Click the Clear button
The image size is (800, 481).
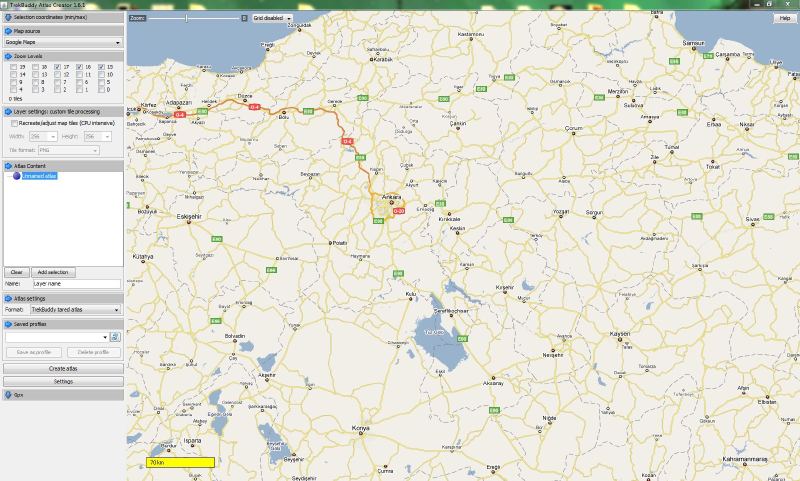[x=17, y=272]
